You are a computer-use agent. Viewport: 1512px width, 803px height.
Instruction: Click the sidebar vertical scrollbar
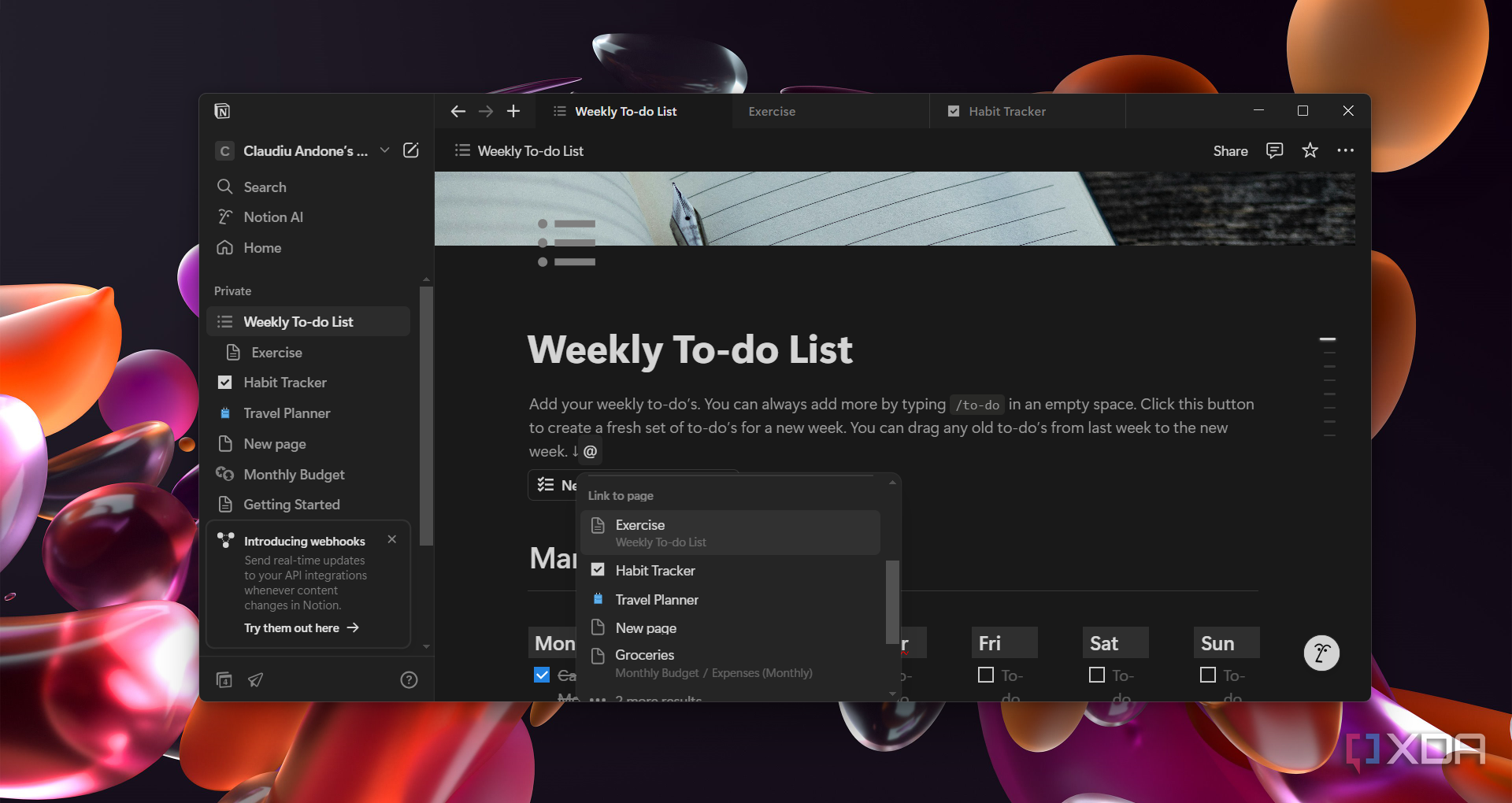coord(426,416)
